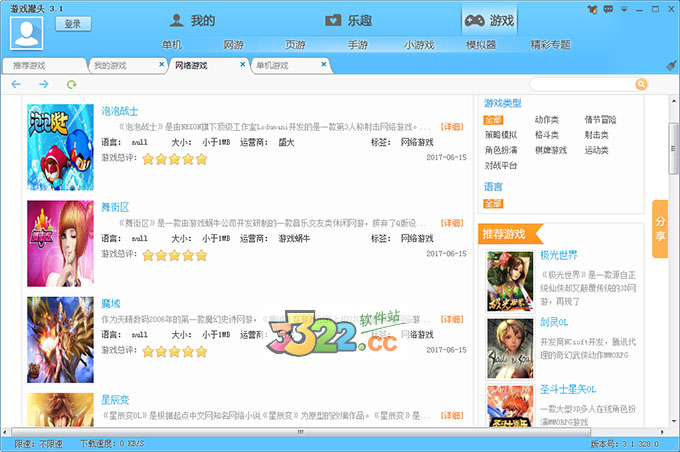Filter by 动作类 game type
Viewport: 680px width, 452px height.
[x=546, y=120]
